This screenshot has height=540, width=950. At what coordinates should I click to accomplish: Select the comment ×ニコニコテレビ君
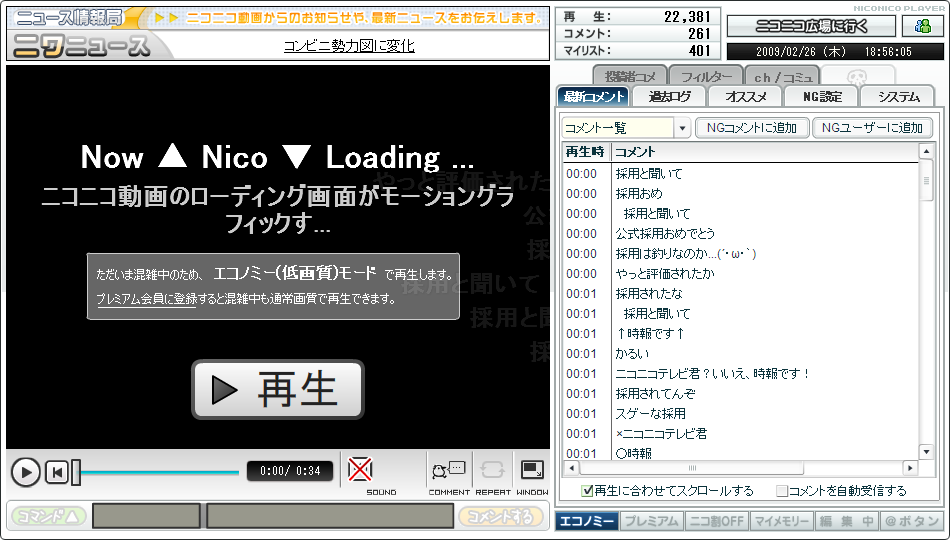point(660,433)
